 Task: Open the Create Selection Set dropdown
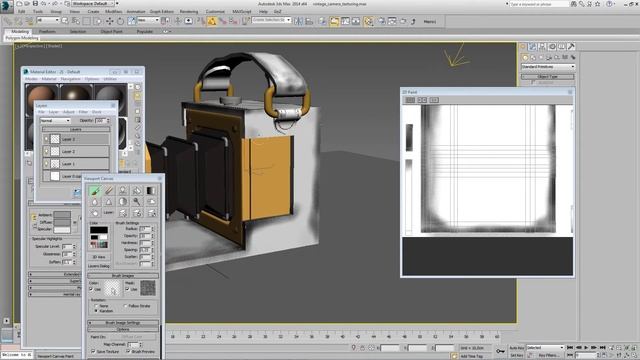click(271, 20)
